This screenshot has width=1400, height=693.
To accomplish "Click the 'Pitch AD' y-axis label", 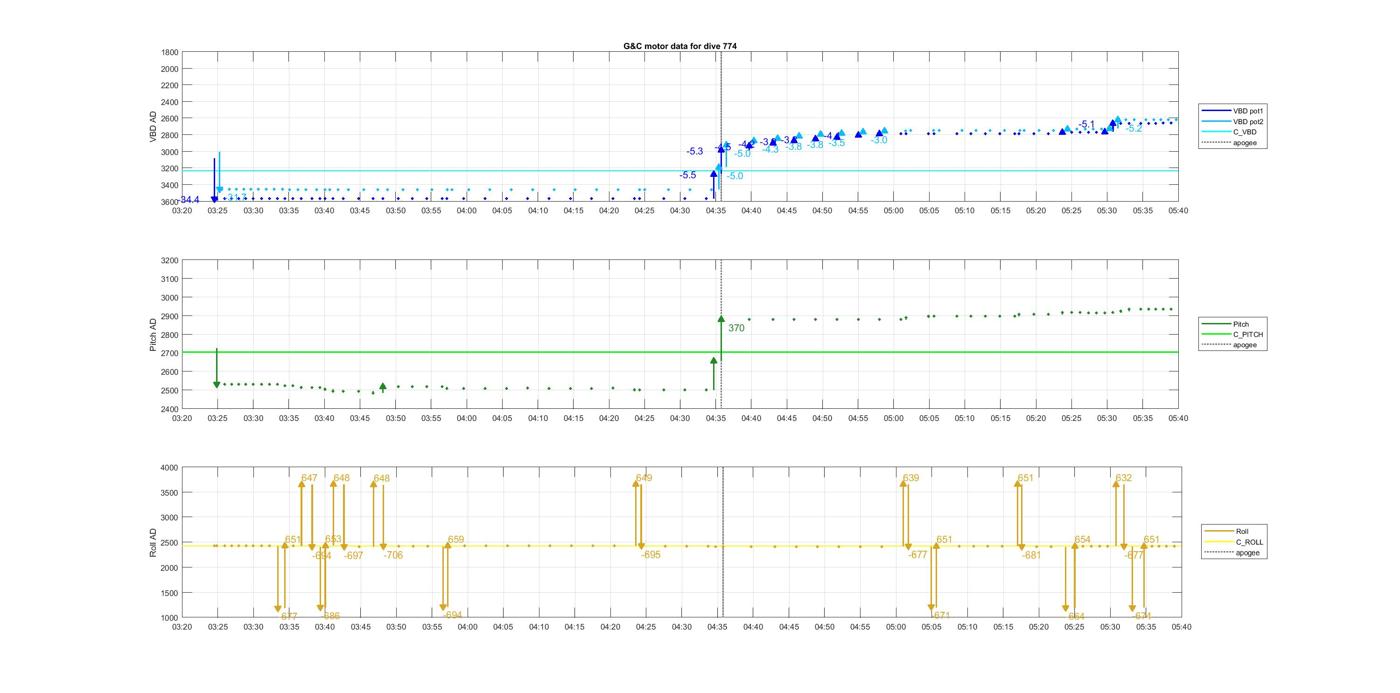I will (x=154, y=335).
